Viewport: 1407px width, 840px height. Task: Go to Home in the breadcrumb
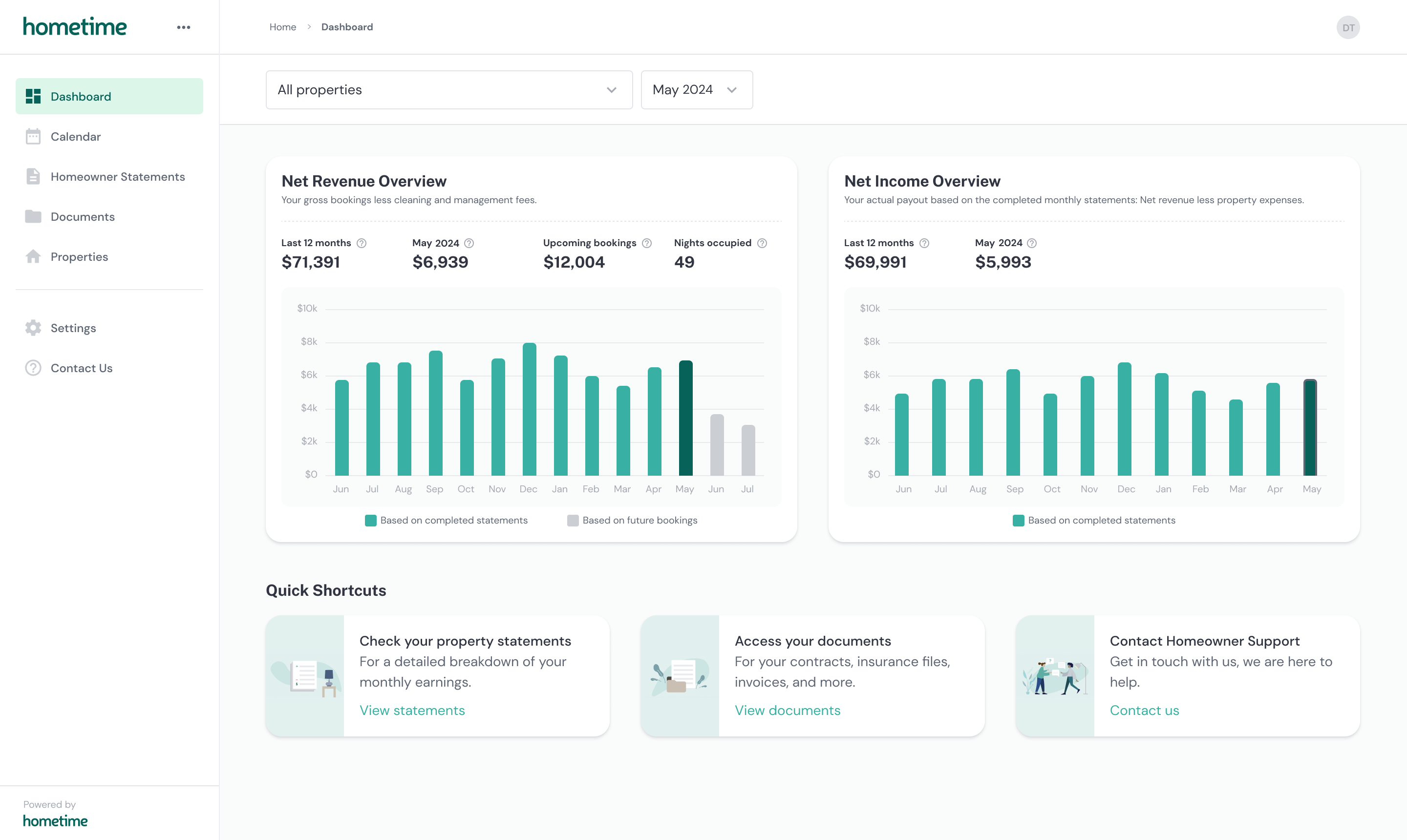pos(282,27)
